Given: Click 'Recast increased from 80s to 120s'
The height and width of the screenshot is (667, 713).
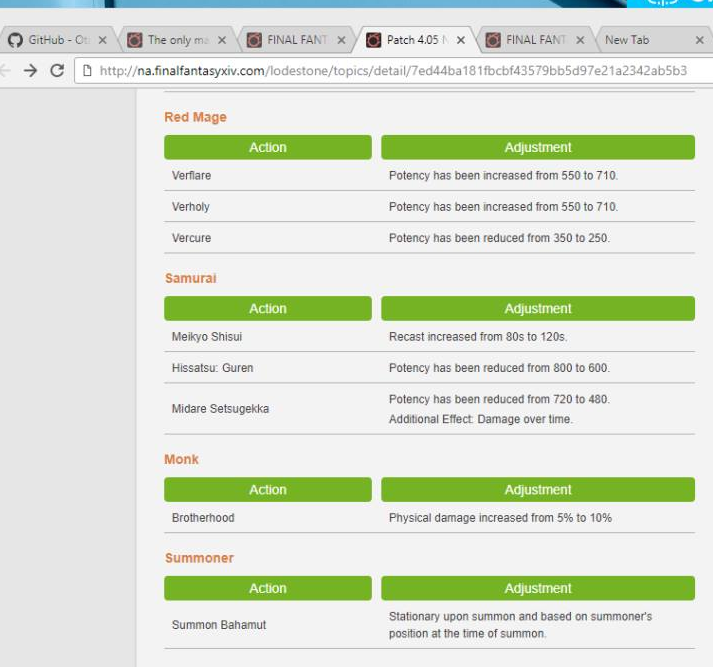Looking at the screenshot, I should click(x=478, y=337).
